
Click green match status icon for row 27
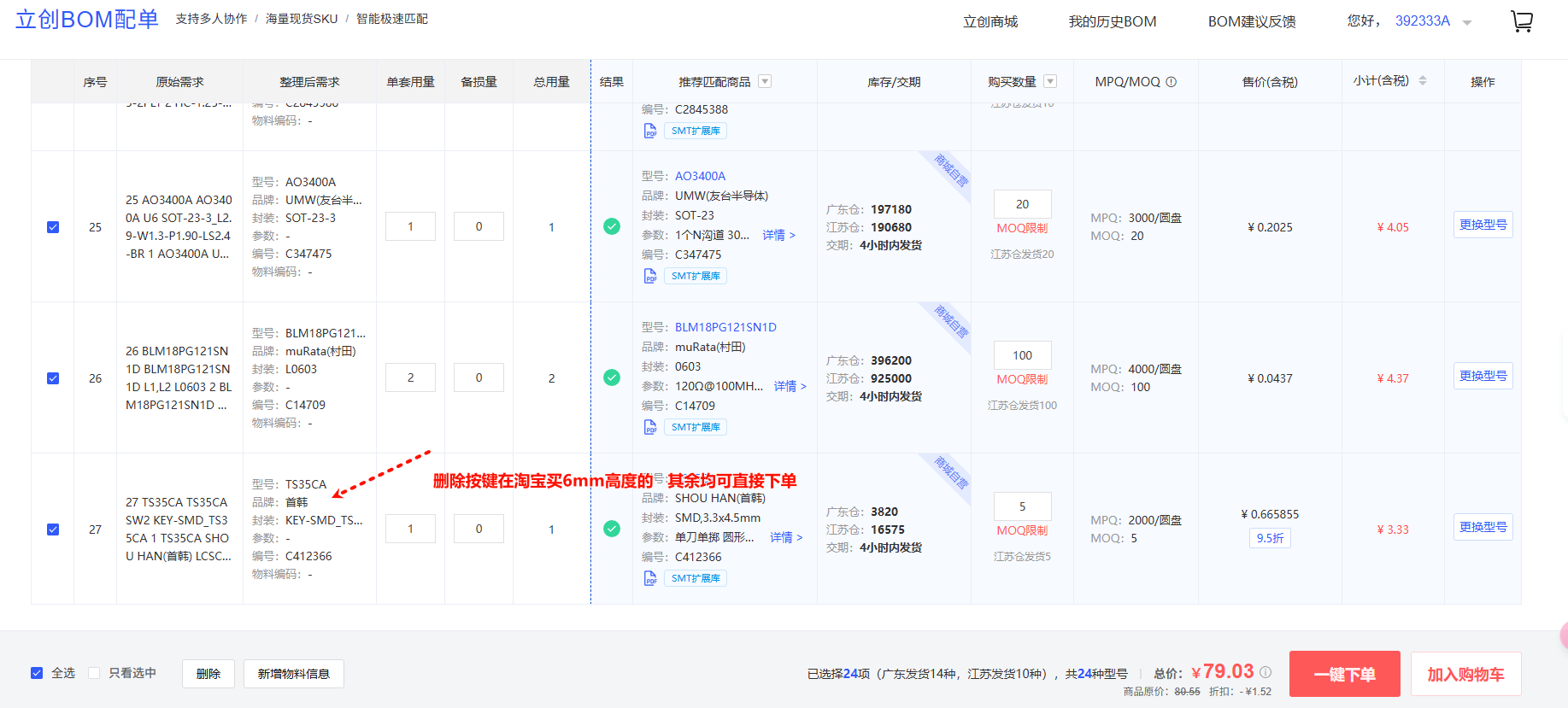click(612, 529)
